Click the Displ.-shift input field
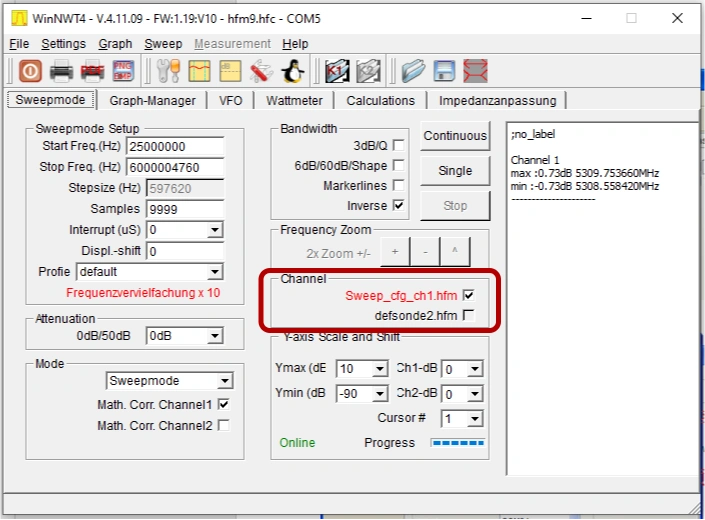Screen dimensions: 705x520 (x=185, y=251)
